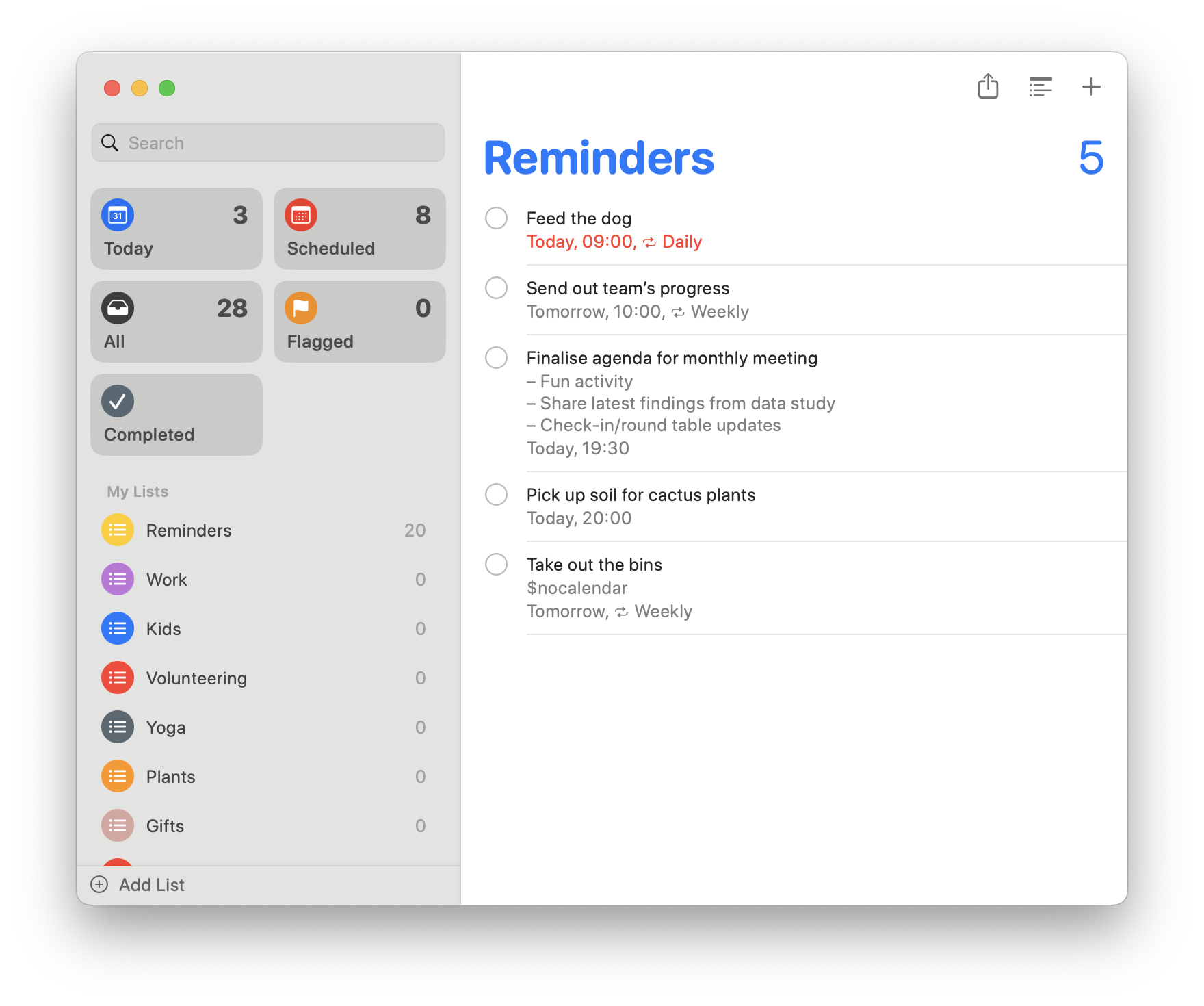The height and width of the screenshot is (1006, 1204).
Task: Complete 'Pick up soil for cactus plants'
Action: click(x=496, y=494)
